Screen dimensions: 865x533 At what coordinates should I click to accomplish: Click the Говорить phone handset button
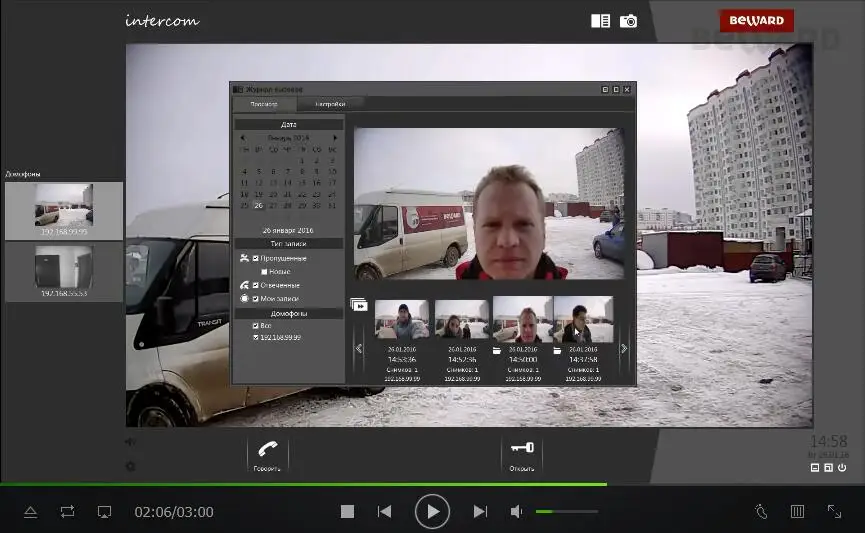click(x=268, y=455)
